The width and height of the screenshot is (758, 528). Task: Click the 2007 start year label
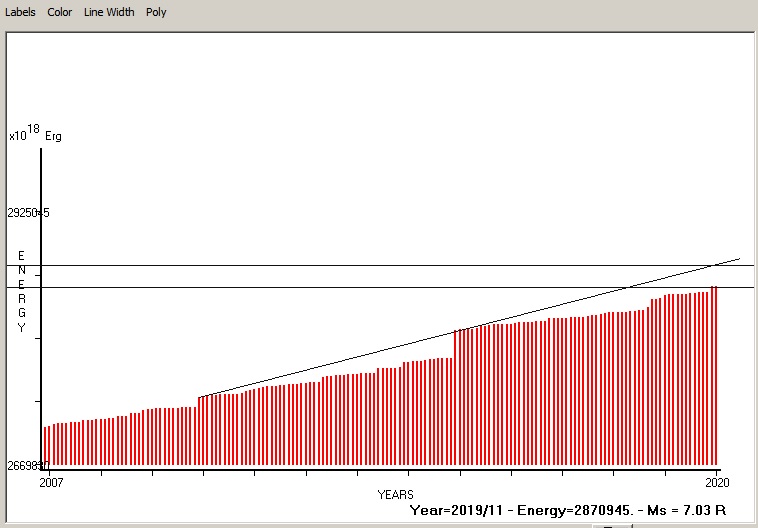50,483
